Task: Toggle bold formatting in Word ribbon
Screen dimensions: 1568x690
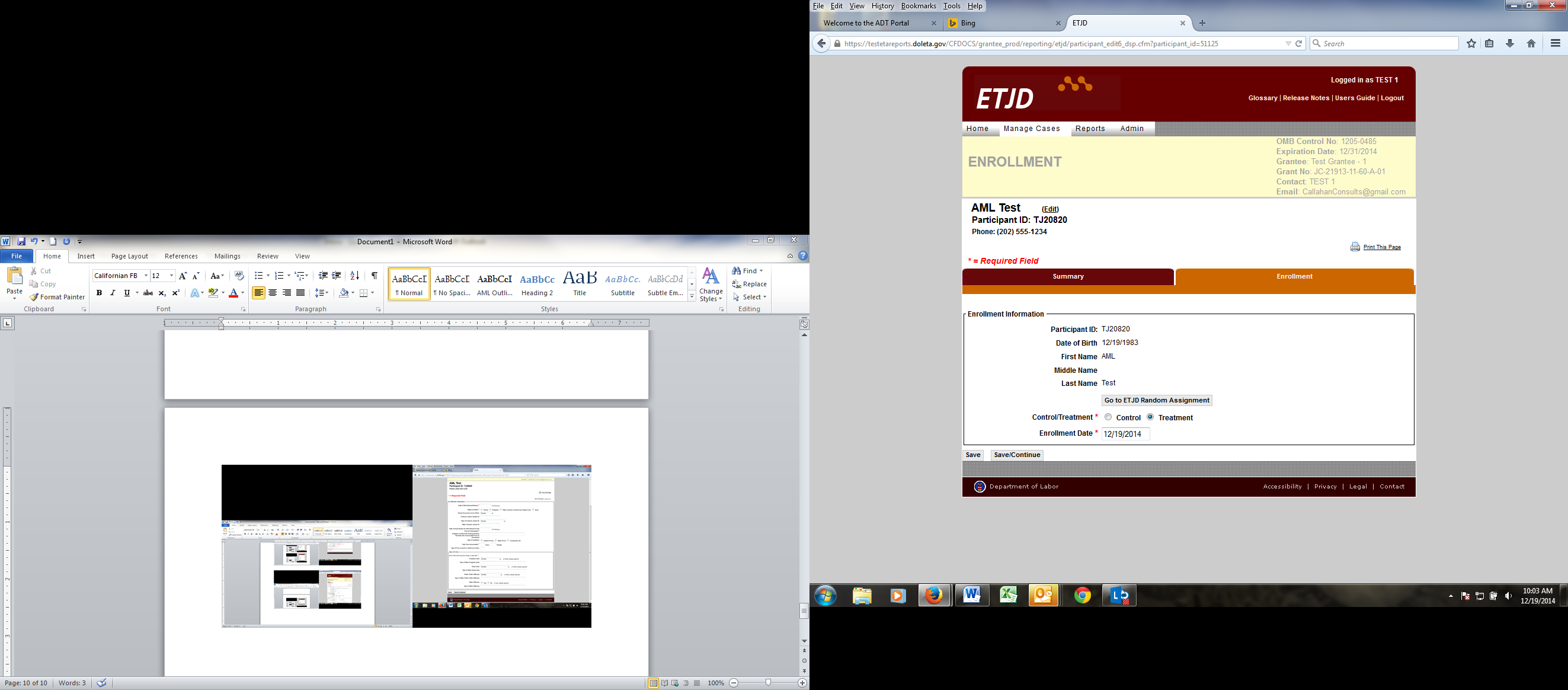Action: (x=98, y=293)
